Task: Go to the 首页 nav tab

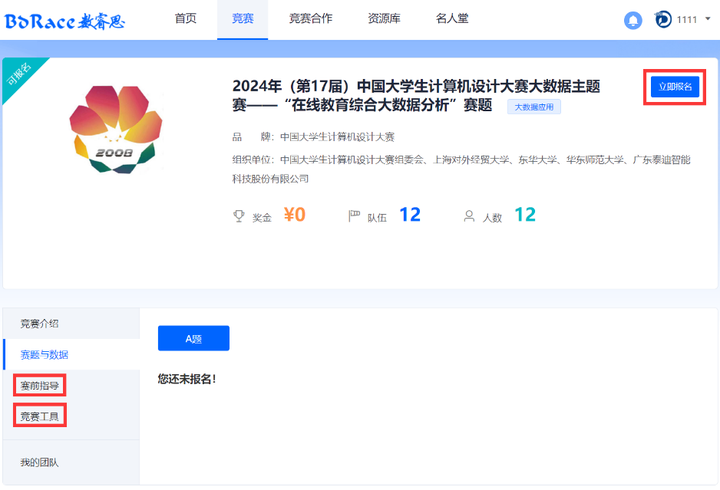Action: click(x=186, y=18)
